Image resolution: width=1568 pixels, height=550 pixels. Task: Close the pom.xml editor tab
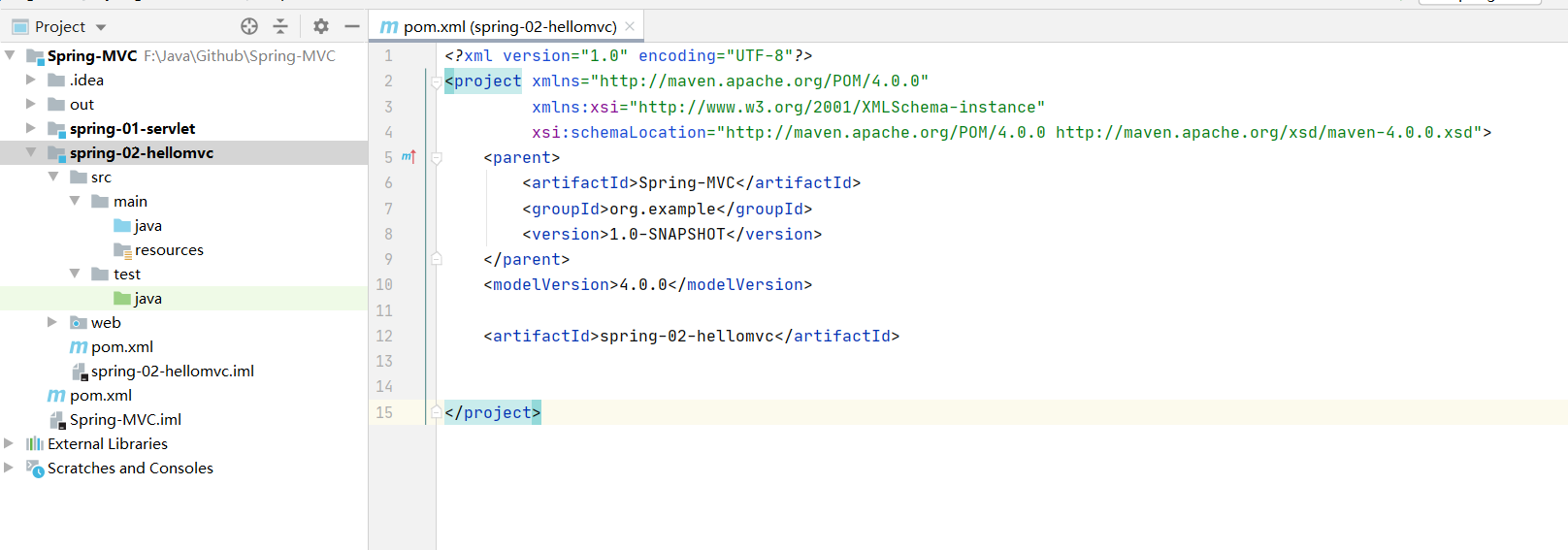coord(630,27)
